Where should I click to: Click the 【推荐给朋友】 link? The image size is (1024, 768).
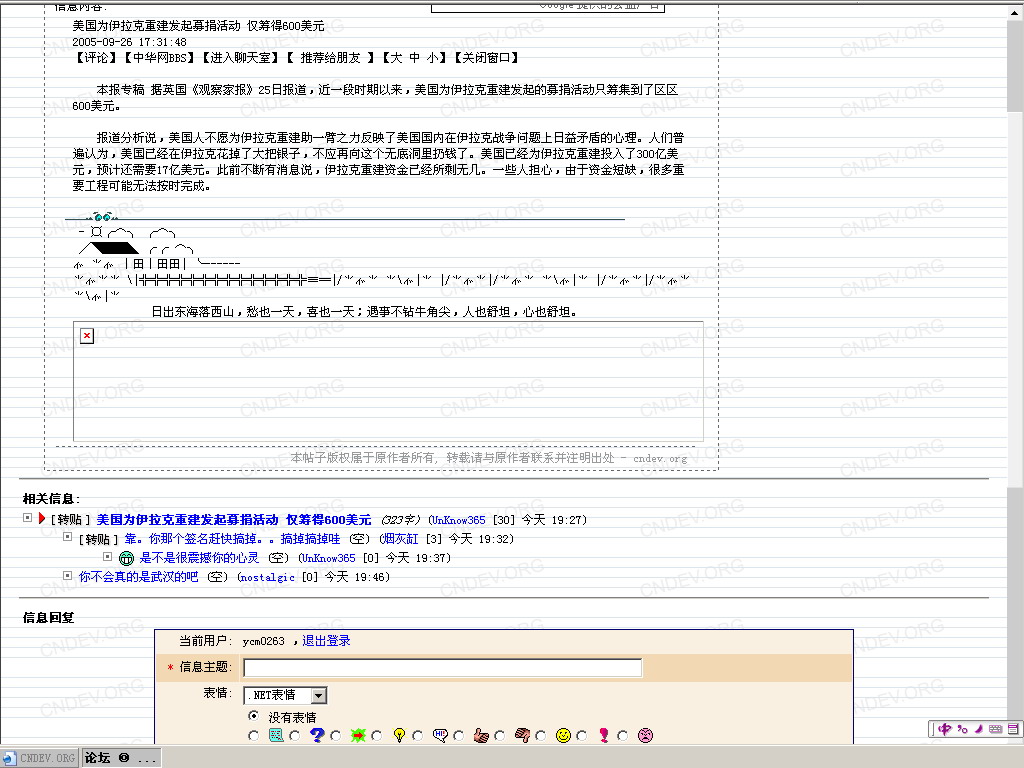pos(330,57)
